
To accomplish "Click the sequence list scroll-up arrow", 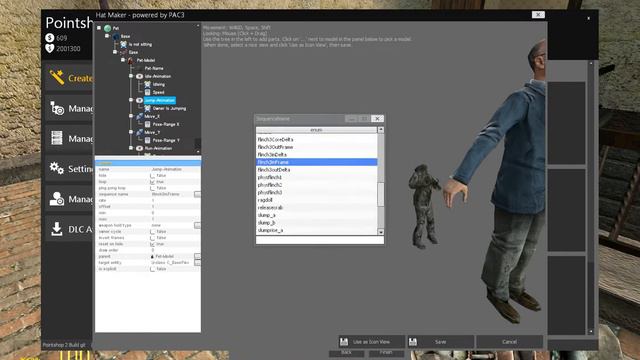I will [381, 130].
